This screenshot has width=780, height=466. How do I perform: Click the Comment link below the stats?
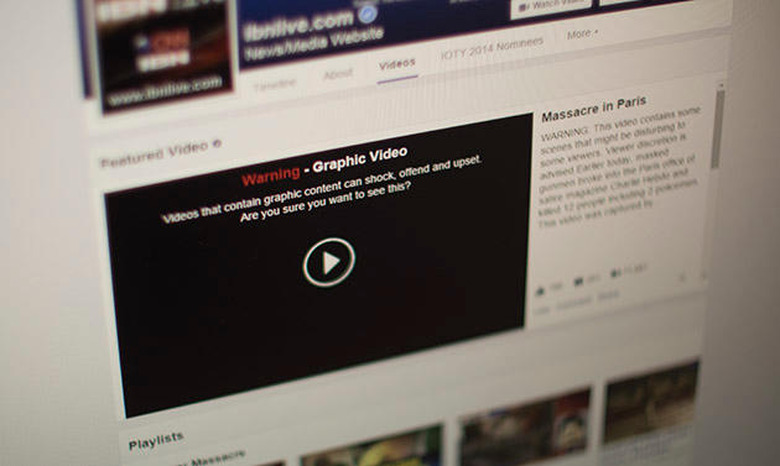(573, 302)
